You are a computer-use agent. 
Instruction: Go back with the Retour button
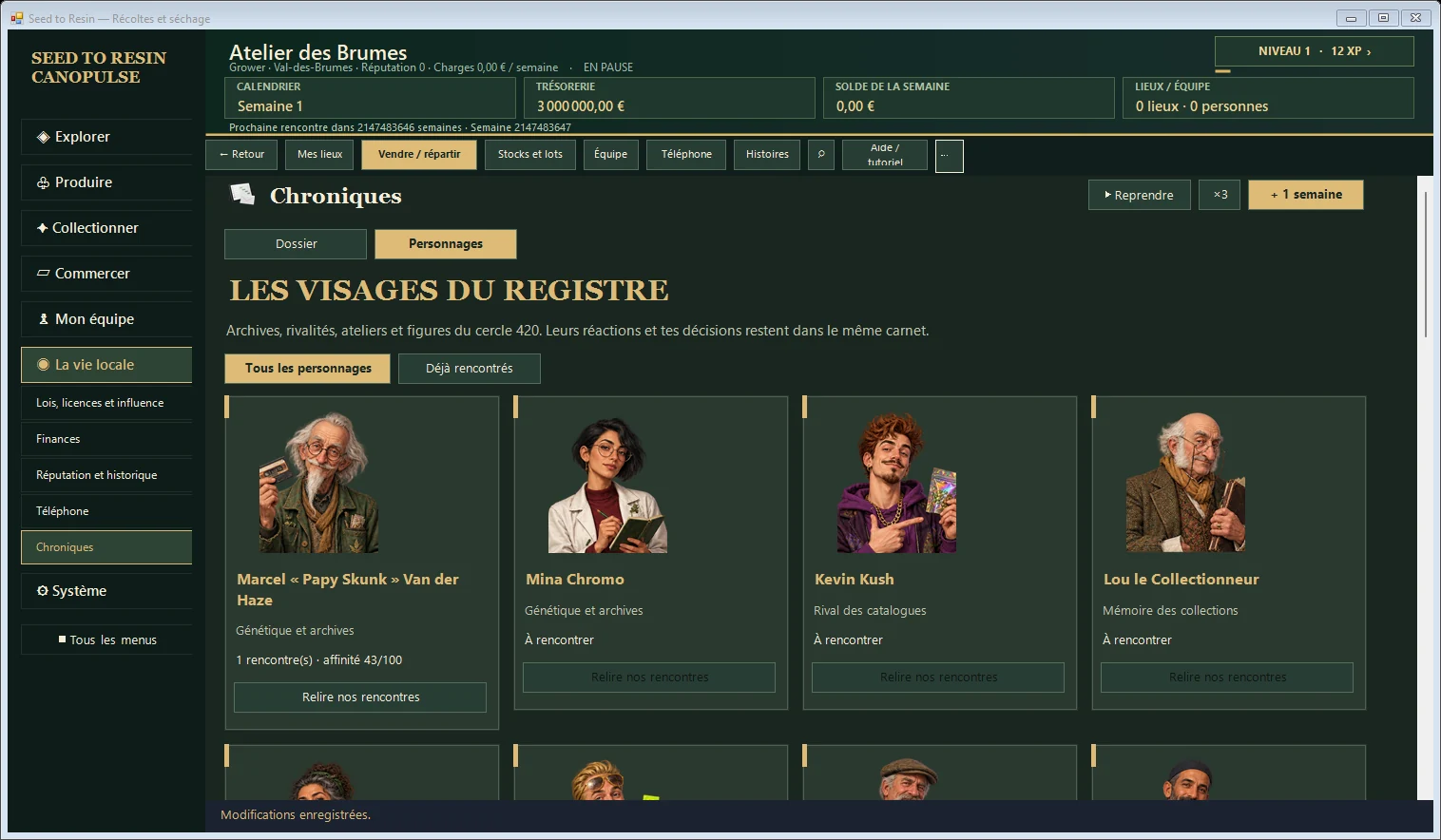241,155
